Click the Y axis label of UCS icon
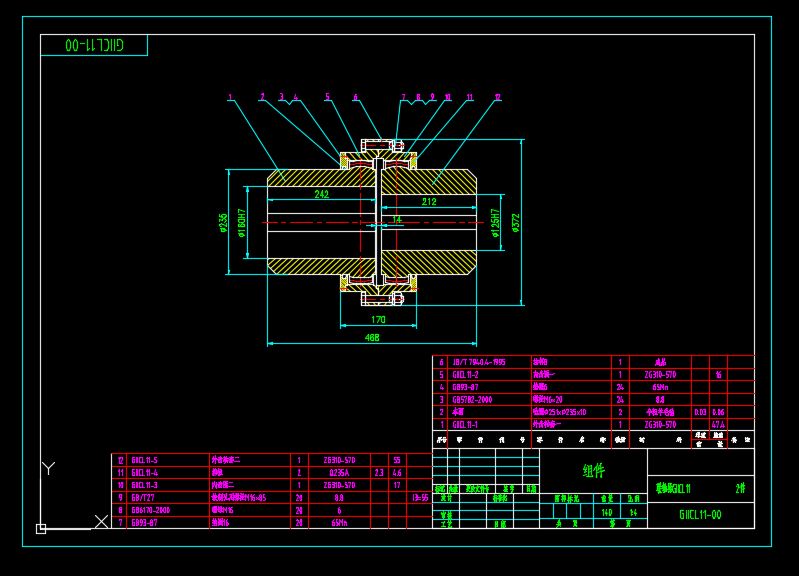The height and width of the screenshot is (576, 799). (x=48, y=468)
